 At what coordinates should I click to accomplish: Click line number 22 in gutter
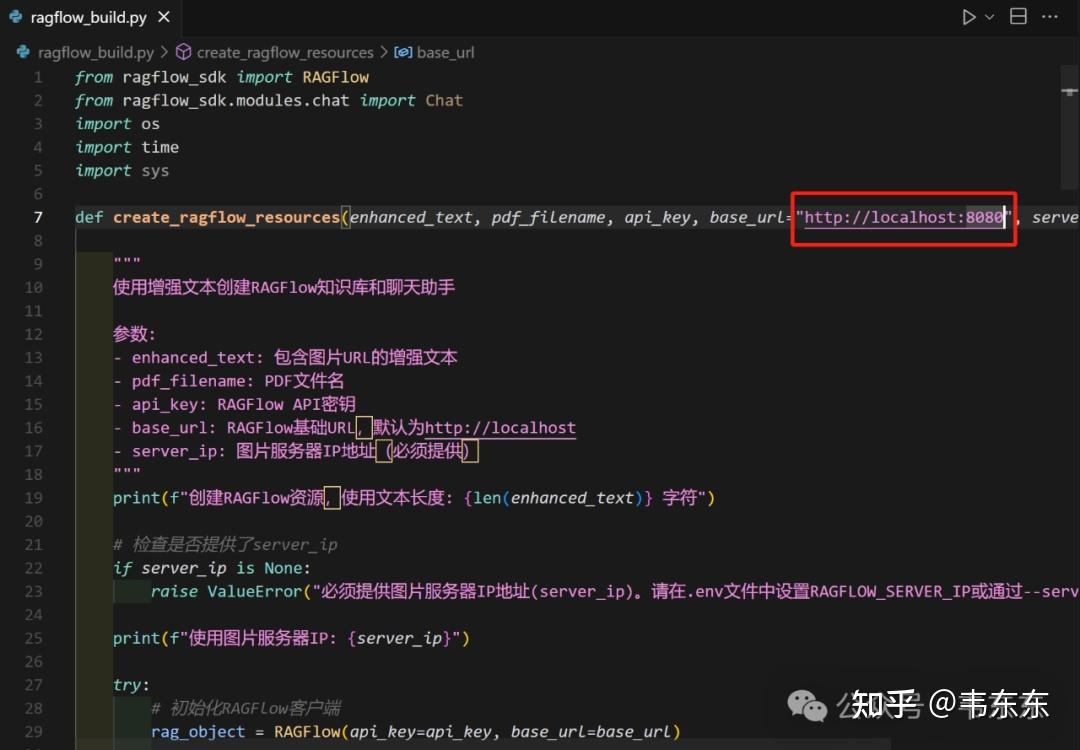coord(34,568)
